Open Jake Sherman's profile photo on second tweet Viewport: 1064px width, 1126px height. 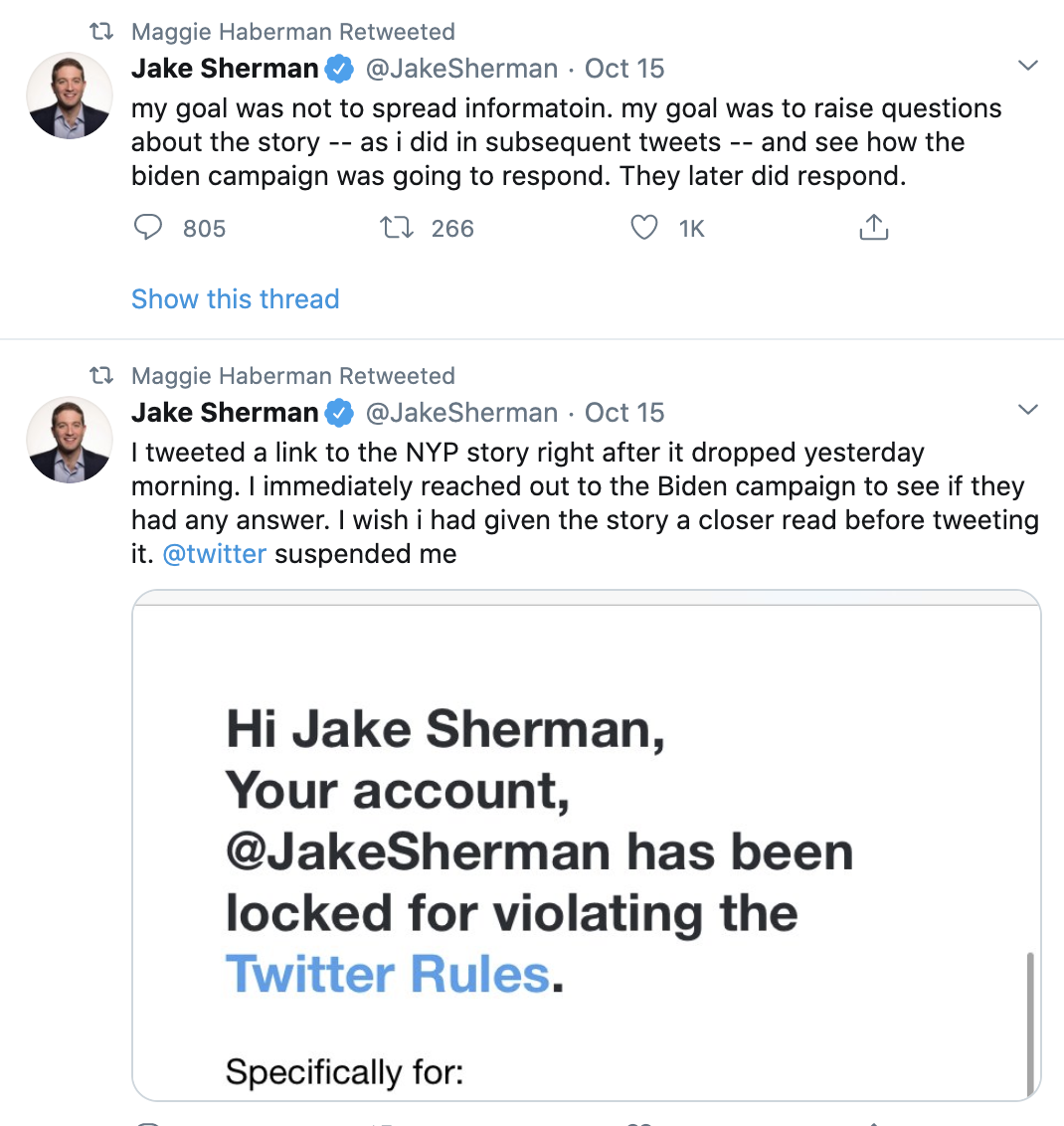coord(69,440)
